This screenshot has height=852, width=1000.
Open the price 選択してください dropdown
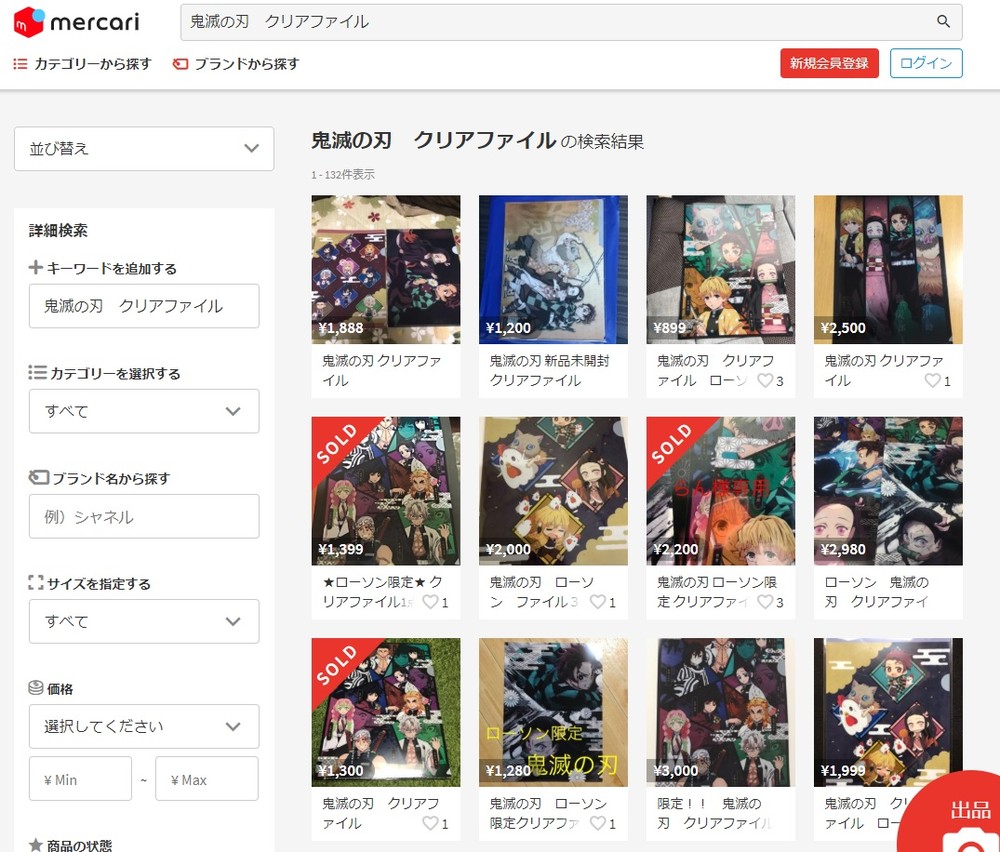[144, 726]
